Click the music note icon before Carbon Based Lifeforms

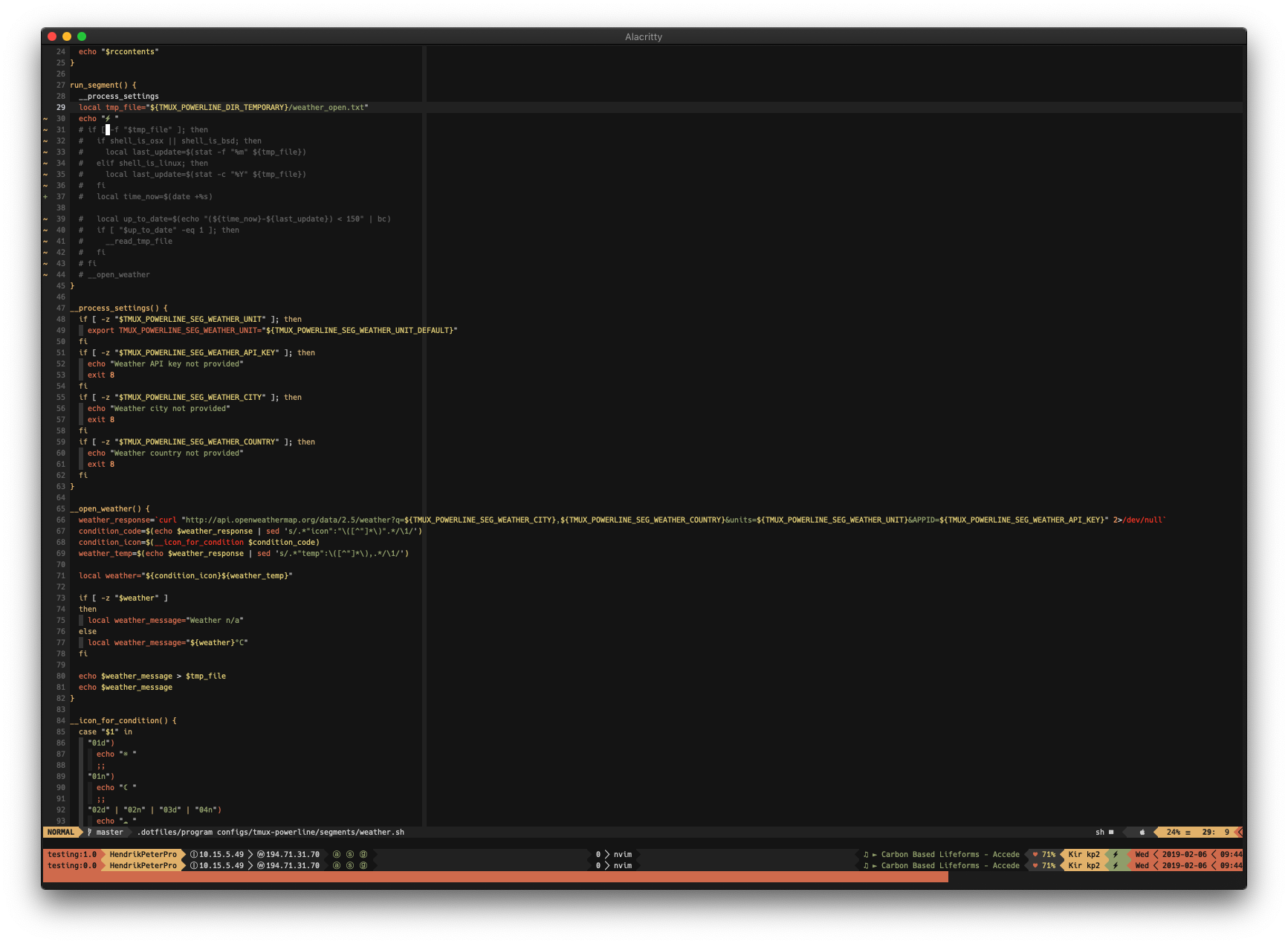(866, 855)
